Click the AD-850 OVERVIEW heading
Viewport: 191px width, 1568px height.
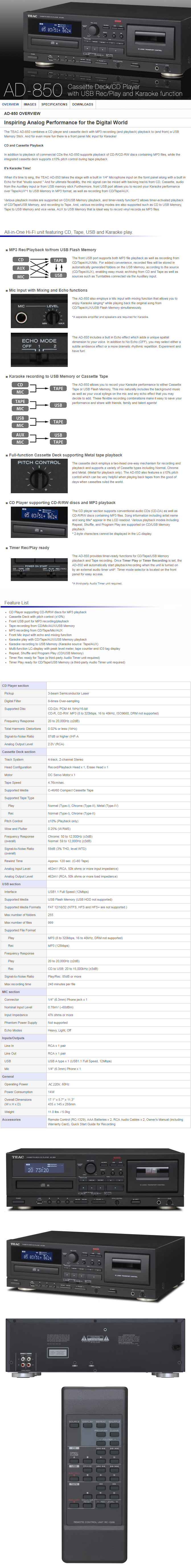[x=22, y=113]
